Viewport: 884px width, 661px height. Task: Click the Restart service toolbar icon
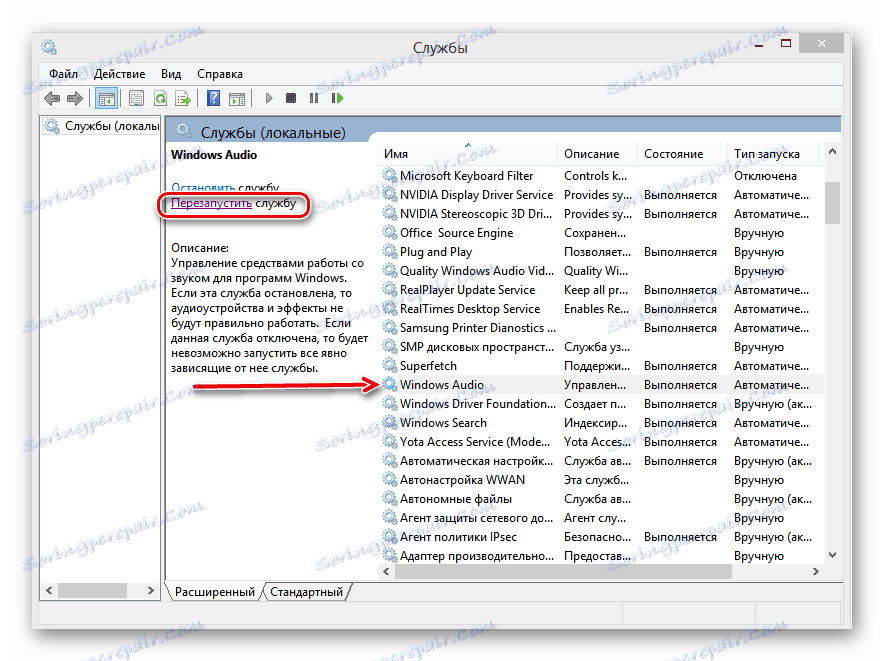(x=337, y=98)
